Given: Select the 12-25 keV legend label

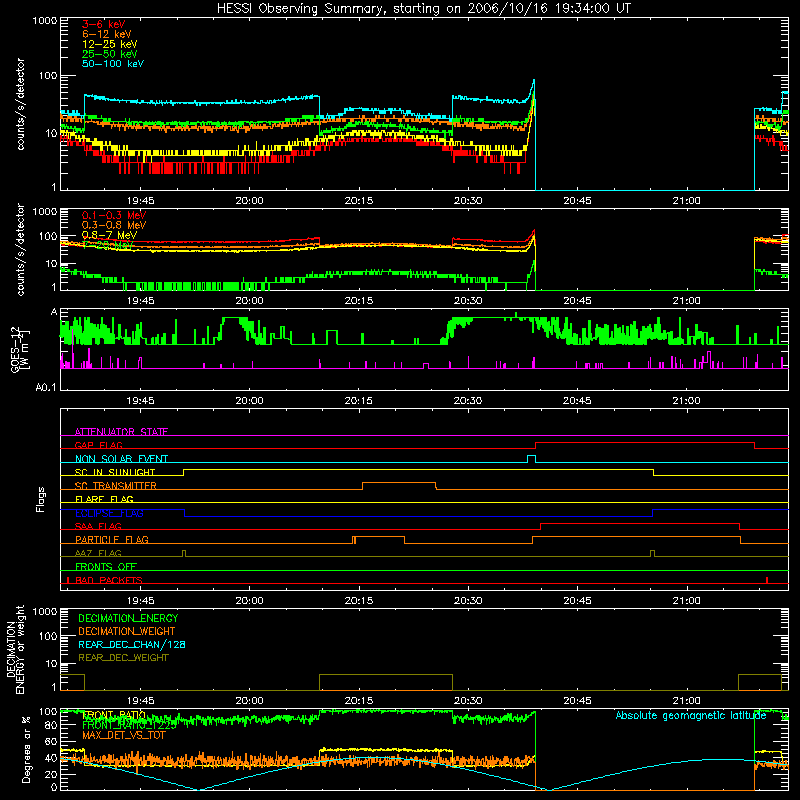Looking at the screenshot, I should [x=110, y=44].
